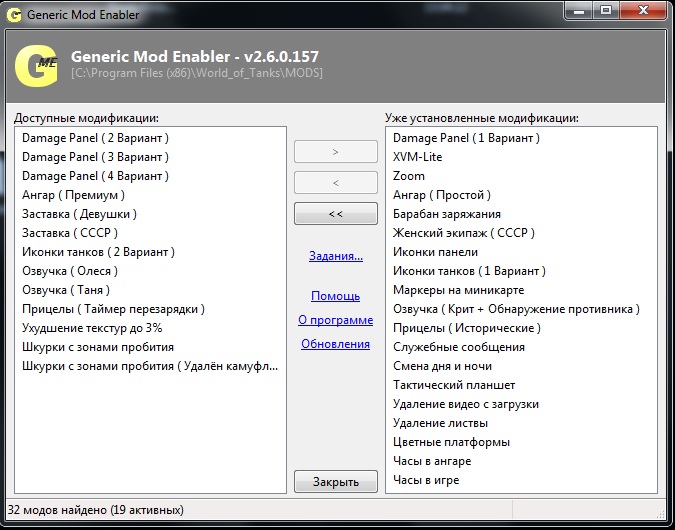Open the Задания... link
Viewport: 675px width, 530px height.
point(336,256)
